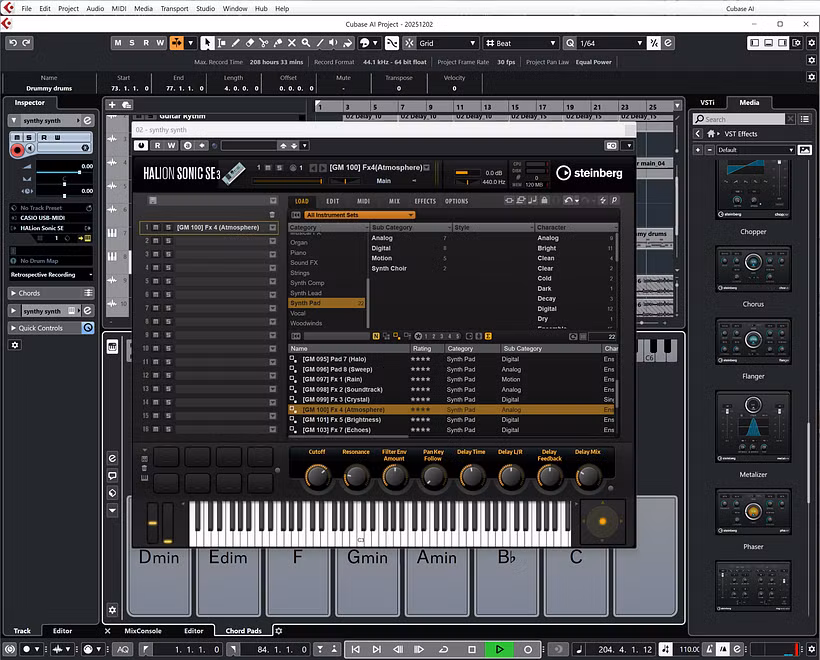This screenshot has width=820, height=660.
Task: Click the plug-in snapshot camera icon
Action: (611, 145)
